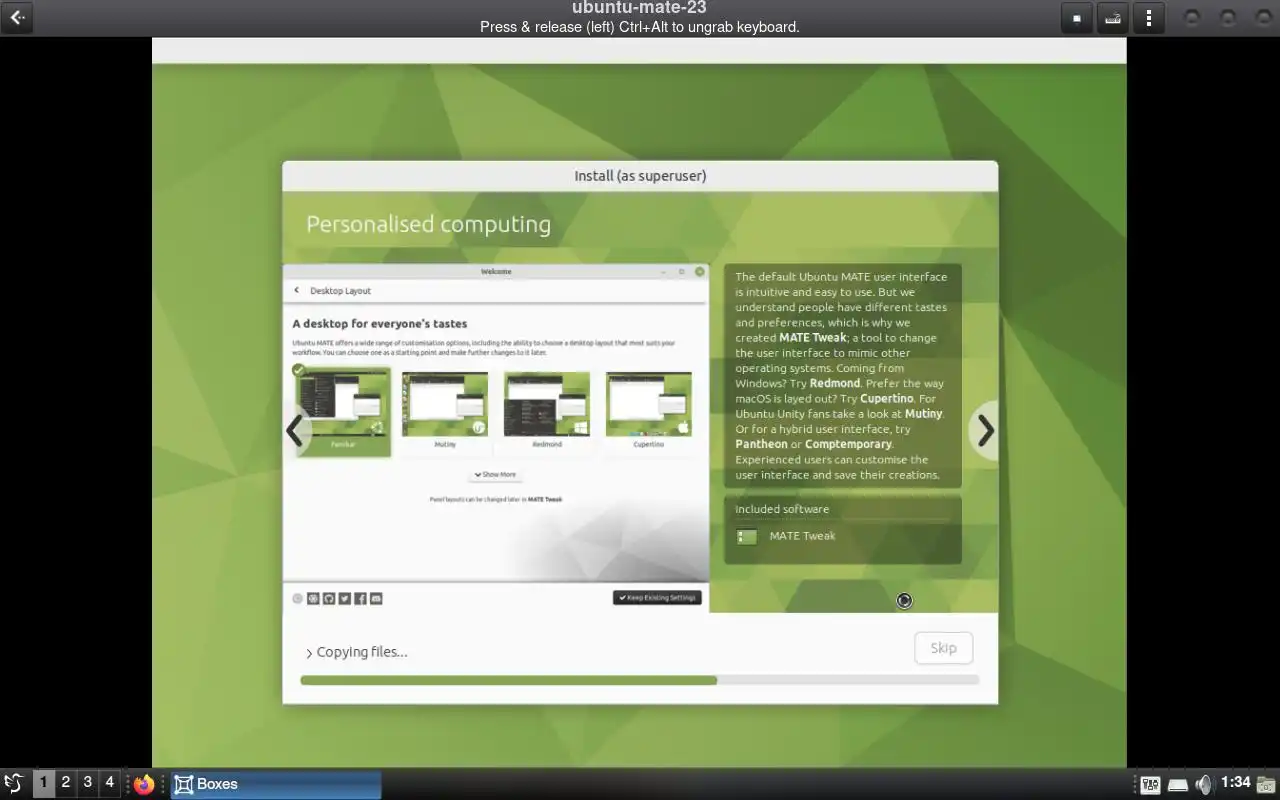Click the back arrow beside Desktop Layout
Screen dimensions: 1280x800
click(x=297, y=291)
